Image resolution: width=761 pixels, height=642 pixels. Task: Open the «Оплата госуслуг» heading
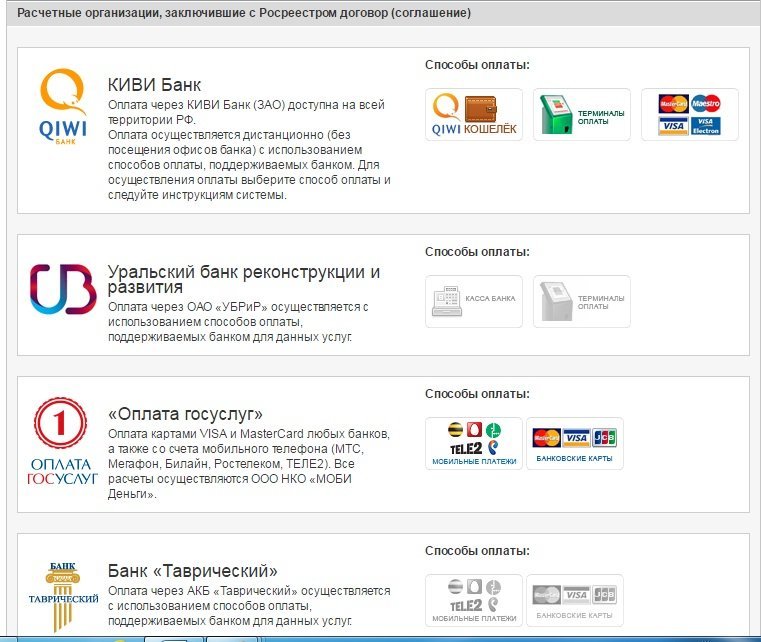click(x=185, y=414)
